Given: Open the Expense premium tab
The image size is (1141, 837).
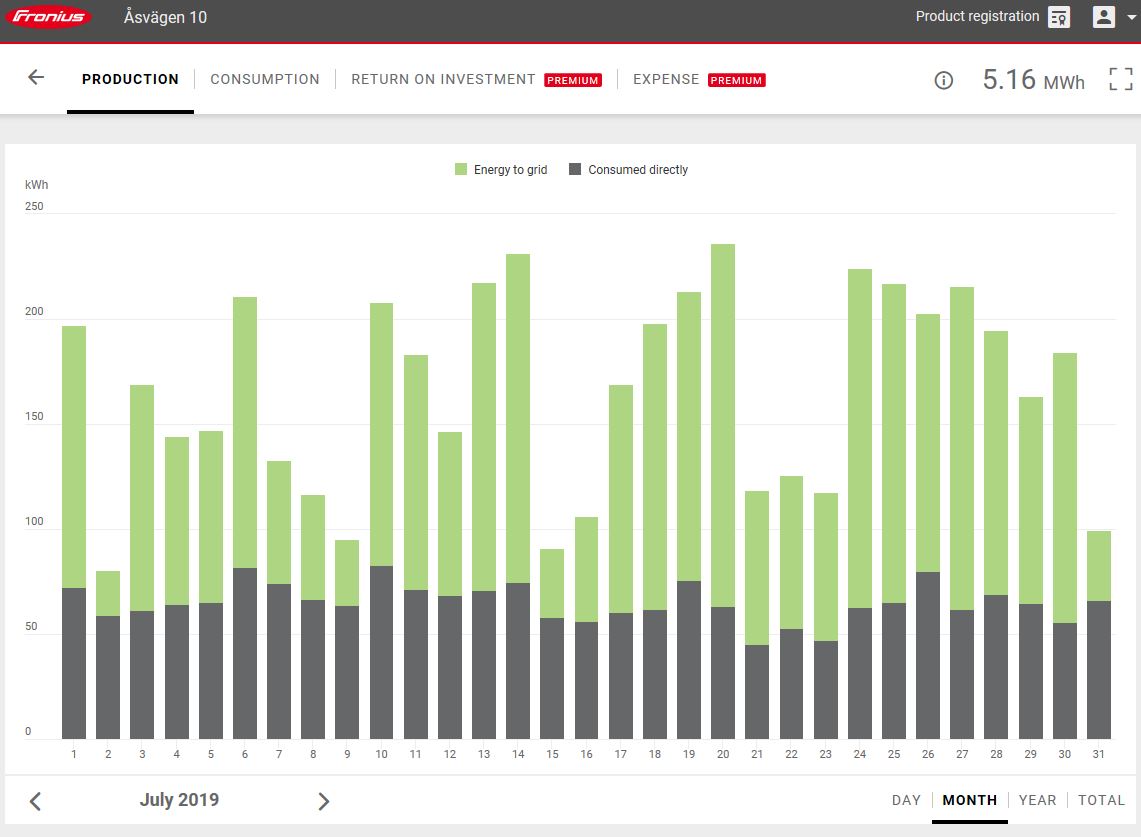Looking at the screenshot, I should [666, 79].
